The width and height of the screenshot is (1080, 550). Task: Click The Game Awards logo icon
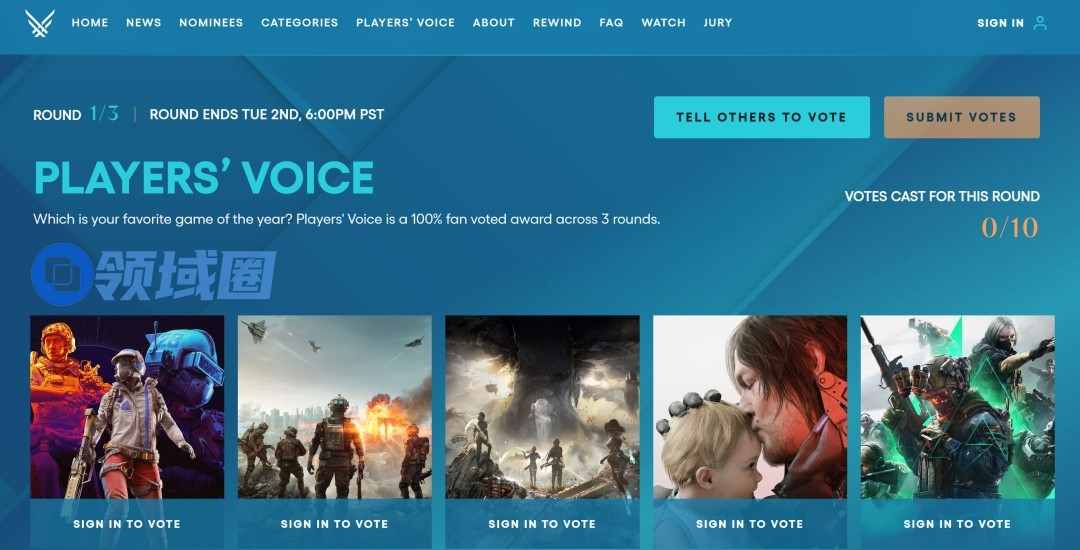click(x=39, y=23)
